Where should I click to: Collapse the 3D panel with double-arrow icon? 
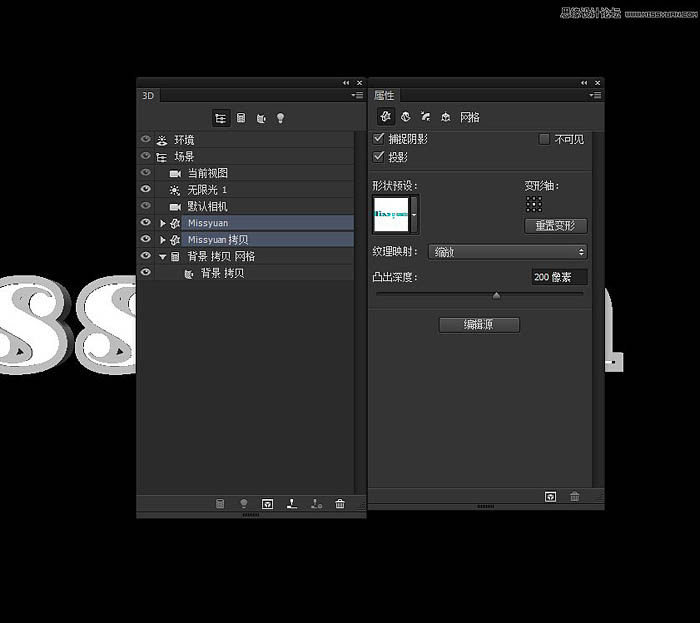pyautogui.click(x=346, y=83)
